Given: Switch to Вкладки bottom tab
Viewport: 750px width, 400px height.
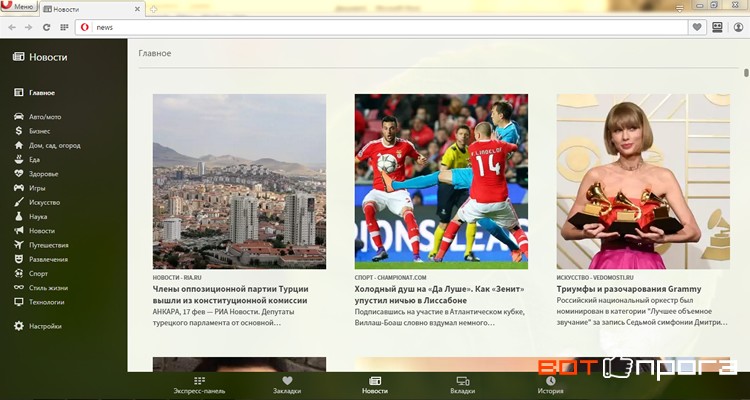Looking at the screenshot, I should click(x=463, y=386).
